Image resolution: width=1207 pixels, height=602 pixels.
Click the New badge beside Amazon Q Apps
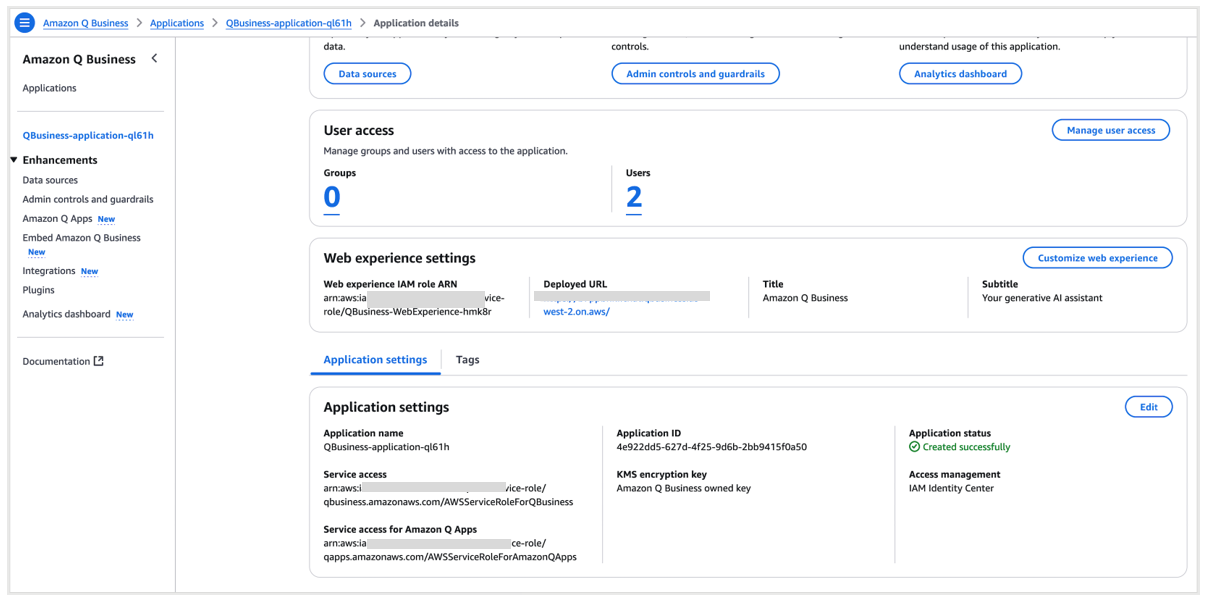(x=106, y=219)
